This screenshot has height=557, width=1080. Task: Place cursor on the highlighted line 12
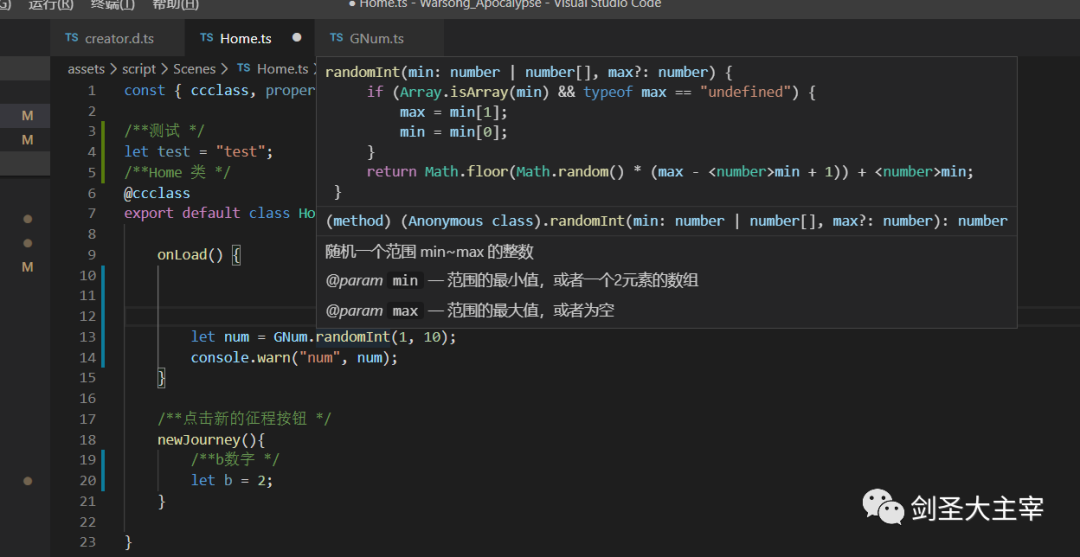[220, 316]
